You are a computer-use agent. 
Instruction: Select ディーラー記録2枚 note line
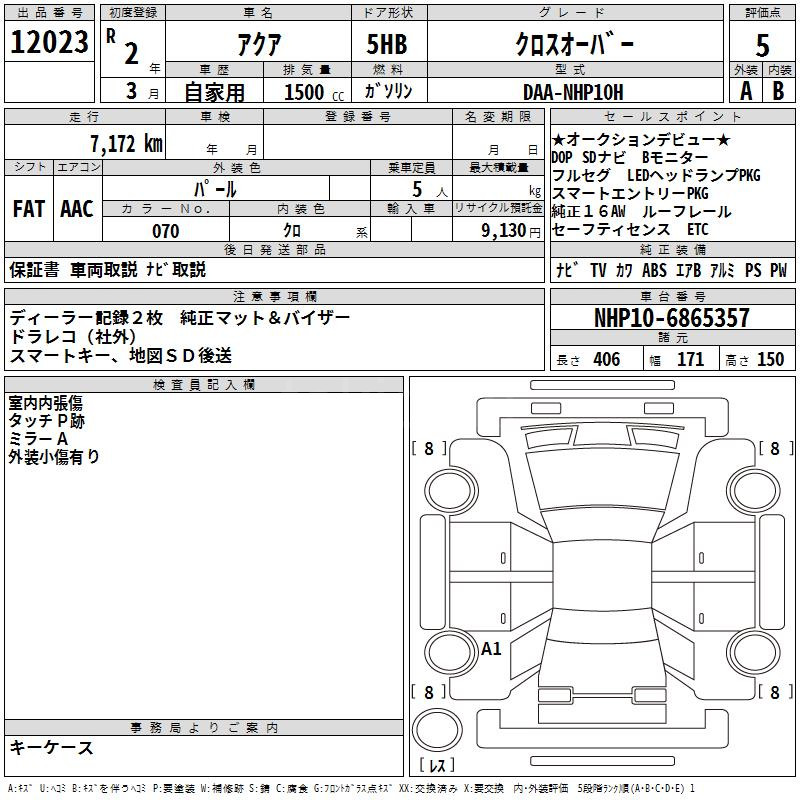coord(180,318)
